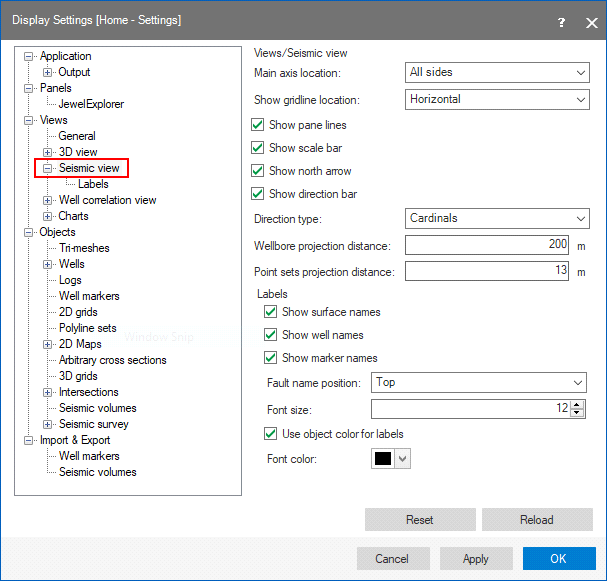The height and width of the screenshot is (581, 607).
Task: Uncheck Show pane lines checkbox
Action: click(258, 125)
